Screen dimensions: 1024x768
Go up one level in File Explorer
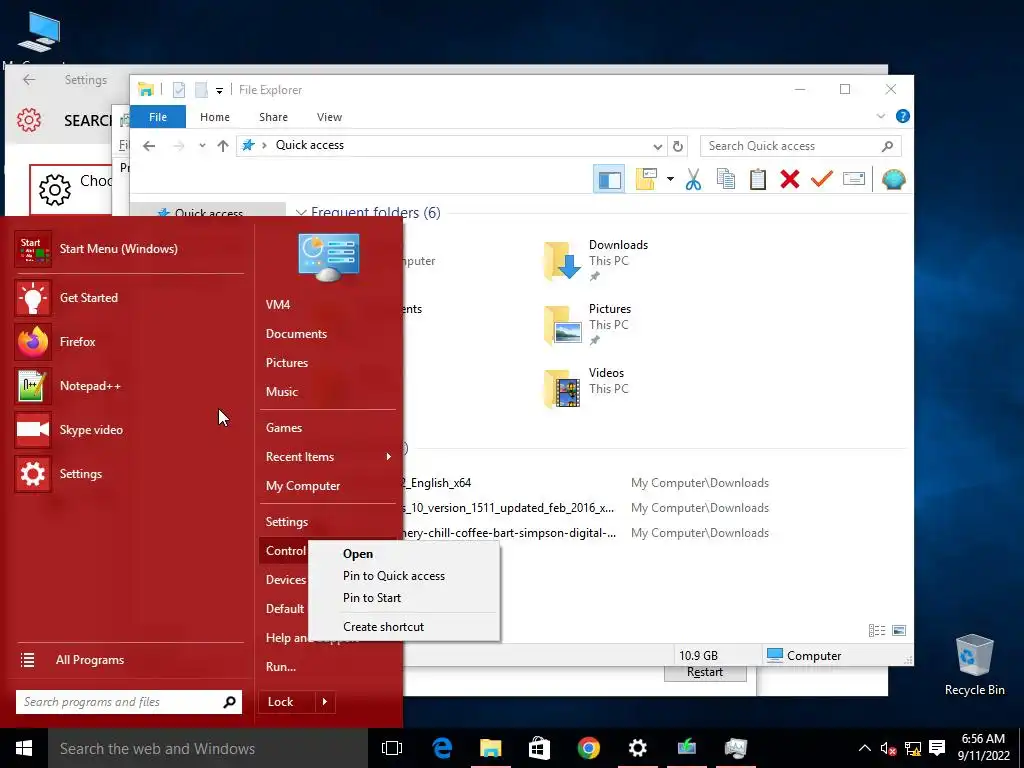pyautogui.click(x=223, y=146)
